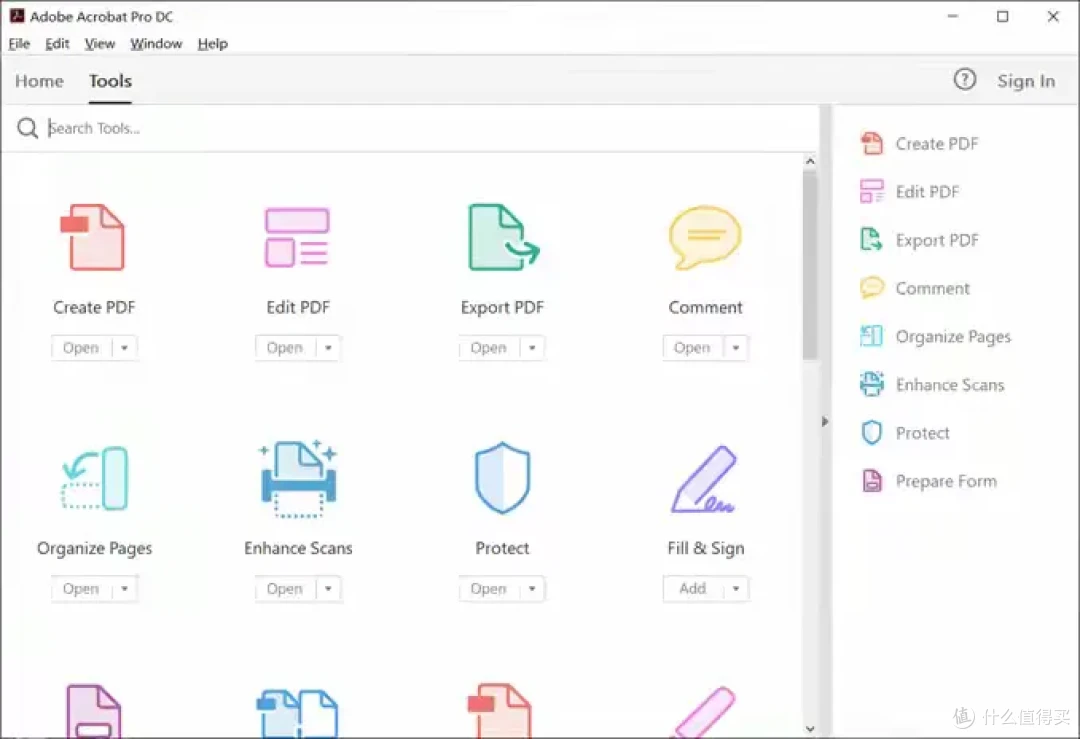The height and width of the screenshot is (739, 1080).
Task: Click Open button under Export PDF
Action: (x=489, y=348)
